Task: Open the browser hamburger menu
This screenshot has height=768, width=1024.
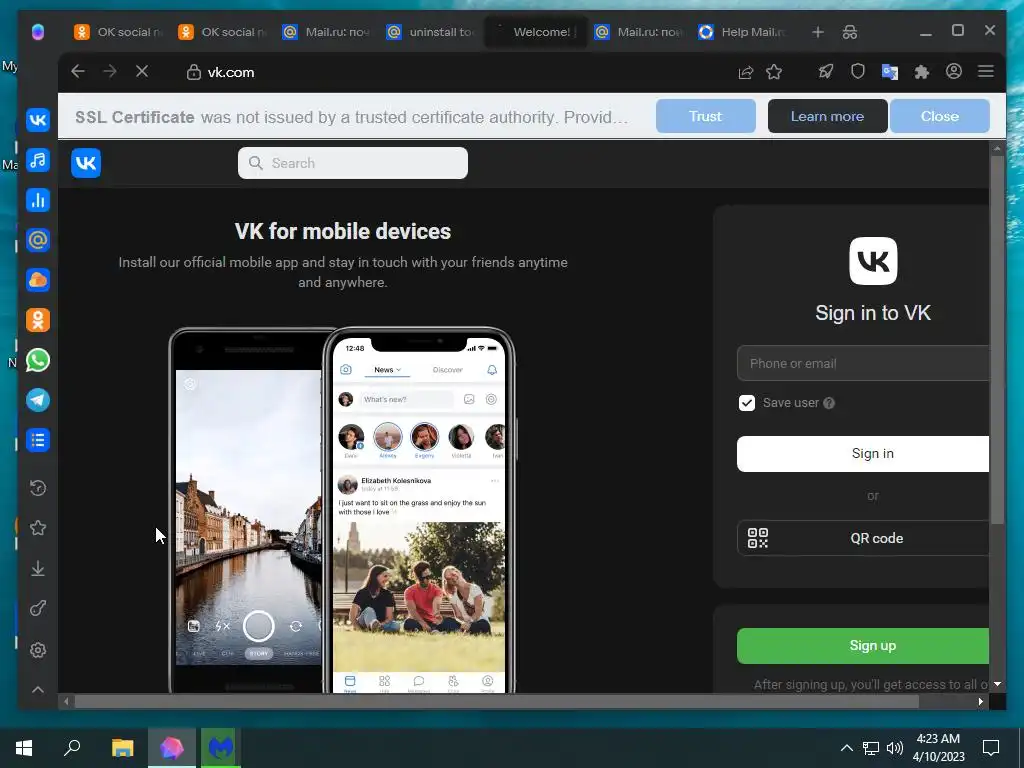Action: click(985, 71)
